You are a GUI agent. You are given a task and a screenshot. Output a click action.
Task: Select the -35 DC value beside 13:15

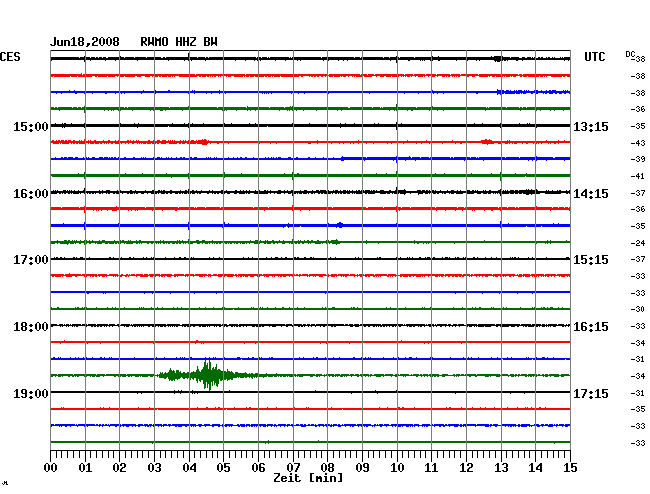[x=638, y=126]
